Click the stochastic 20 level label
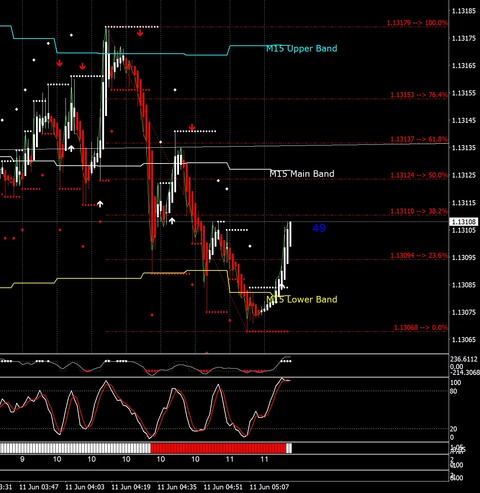Viewport: 480px width, 493px height. tap(454, 429)
